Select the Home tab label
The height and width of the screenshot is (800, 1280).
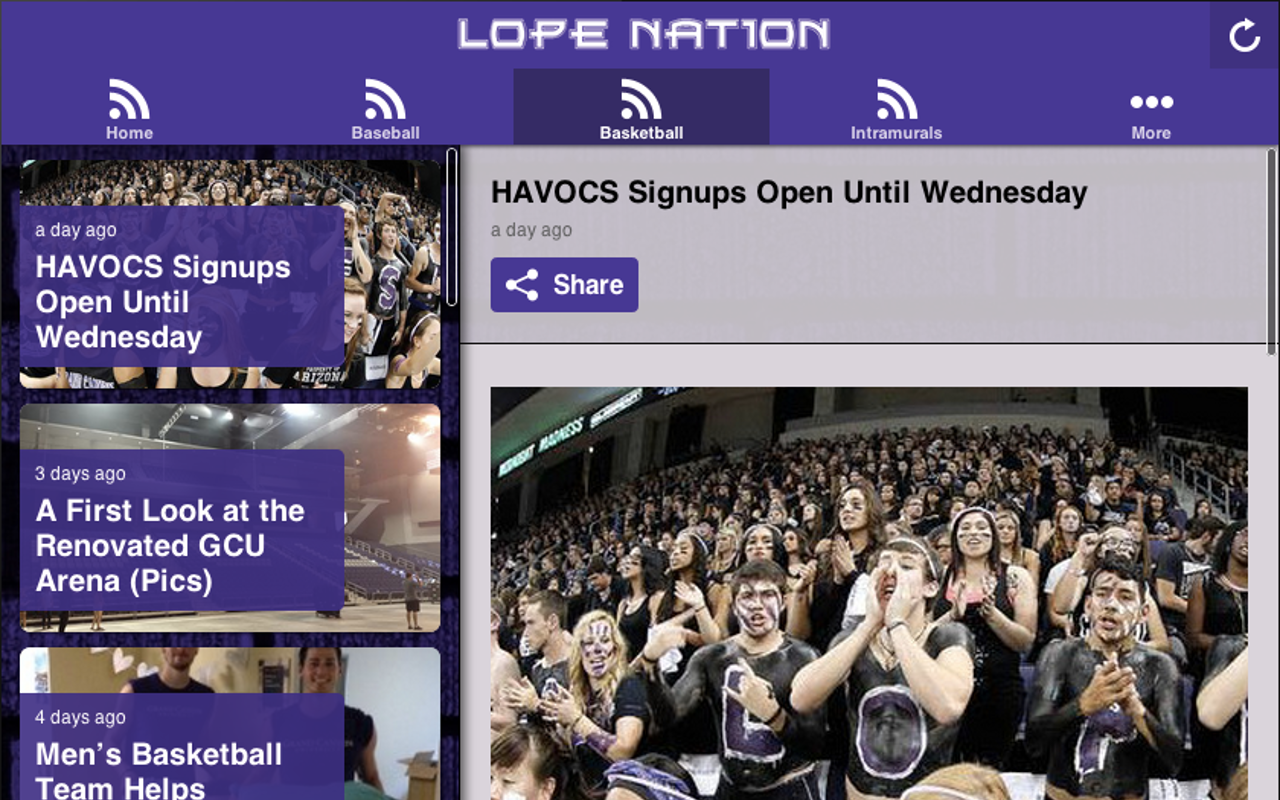(129, 133)
